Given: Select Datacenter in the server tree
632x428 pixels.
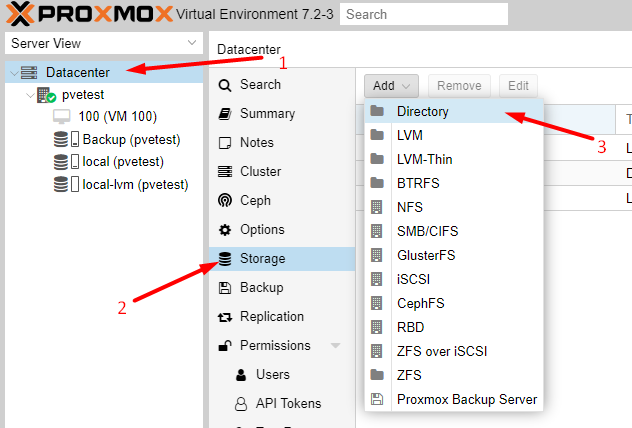Looking at the screenshot, I should pyautogui.click(x=104, y=73).
